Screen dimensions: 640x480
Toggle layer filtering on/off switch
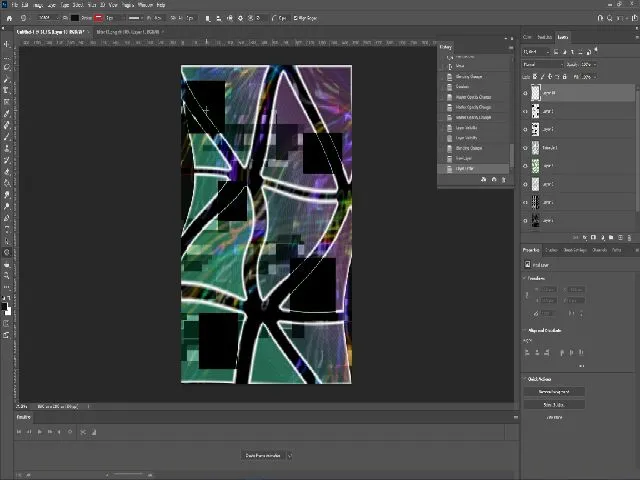[596, 51]
